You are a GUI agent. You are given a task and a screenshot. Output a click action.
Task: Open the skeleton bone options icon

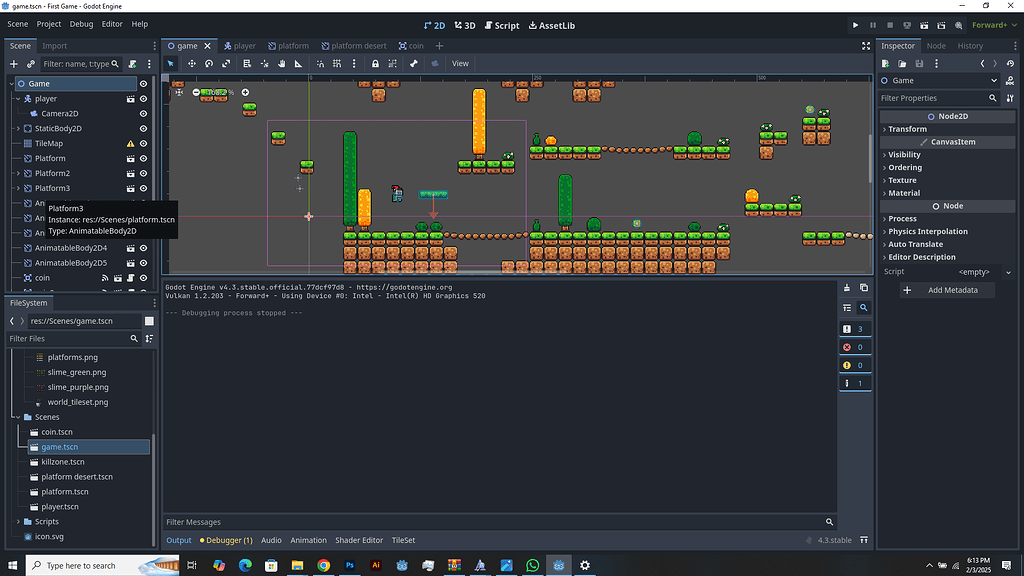[413, 63]
